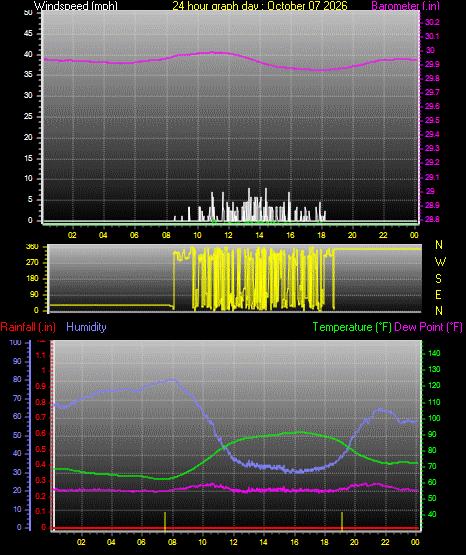Select the "Temperature (°F)" legend label

click(x=352, y=327)
